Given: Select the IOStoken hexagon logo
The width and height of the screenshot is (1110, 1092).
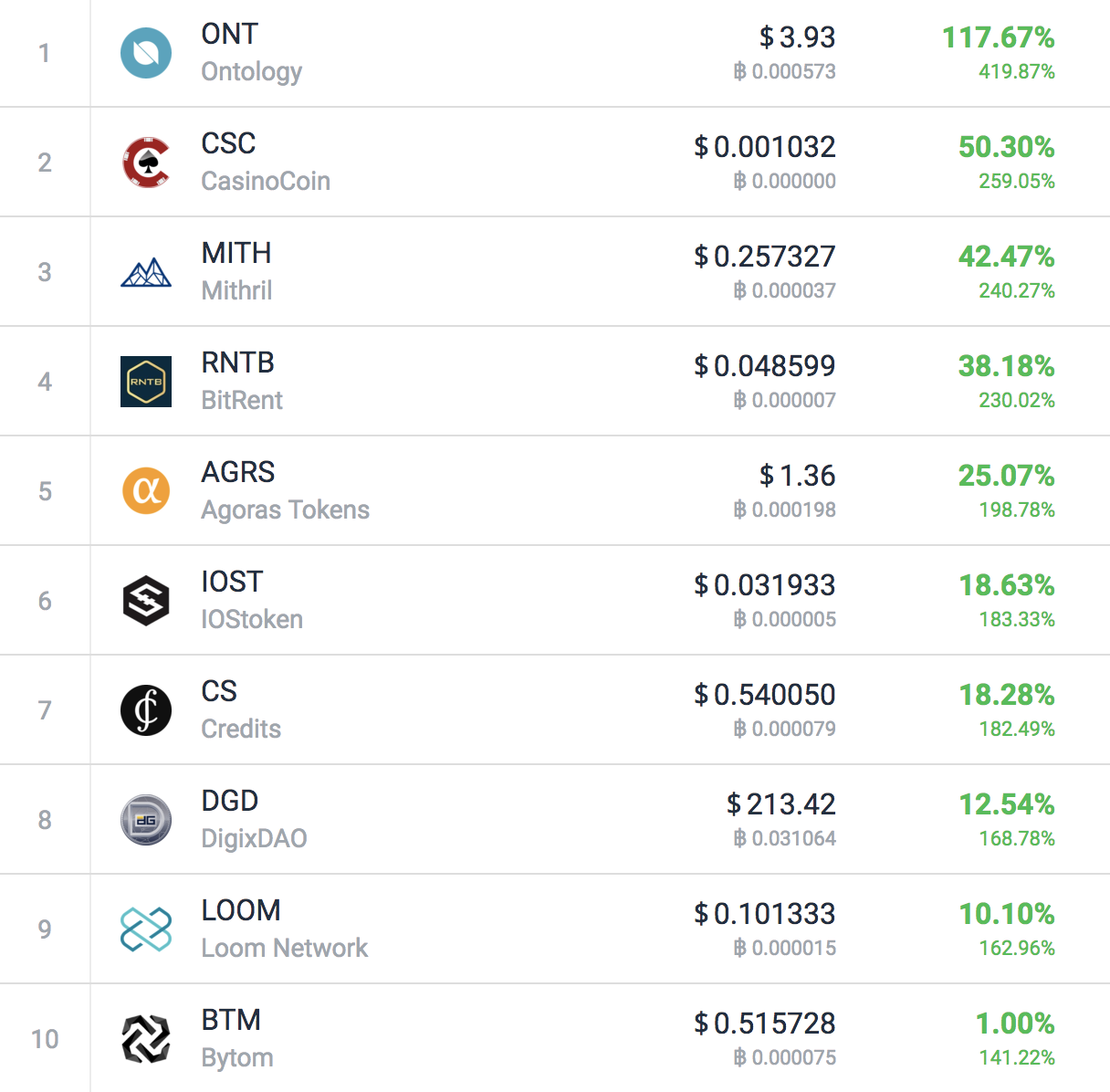Looking at the screenshot, I should [146, 601].
